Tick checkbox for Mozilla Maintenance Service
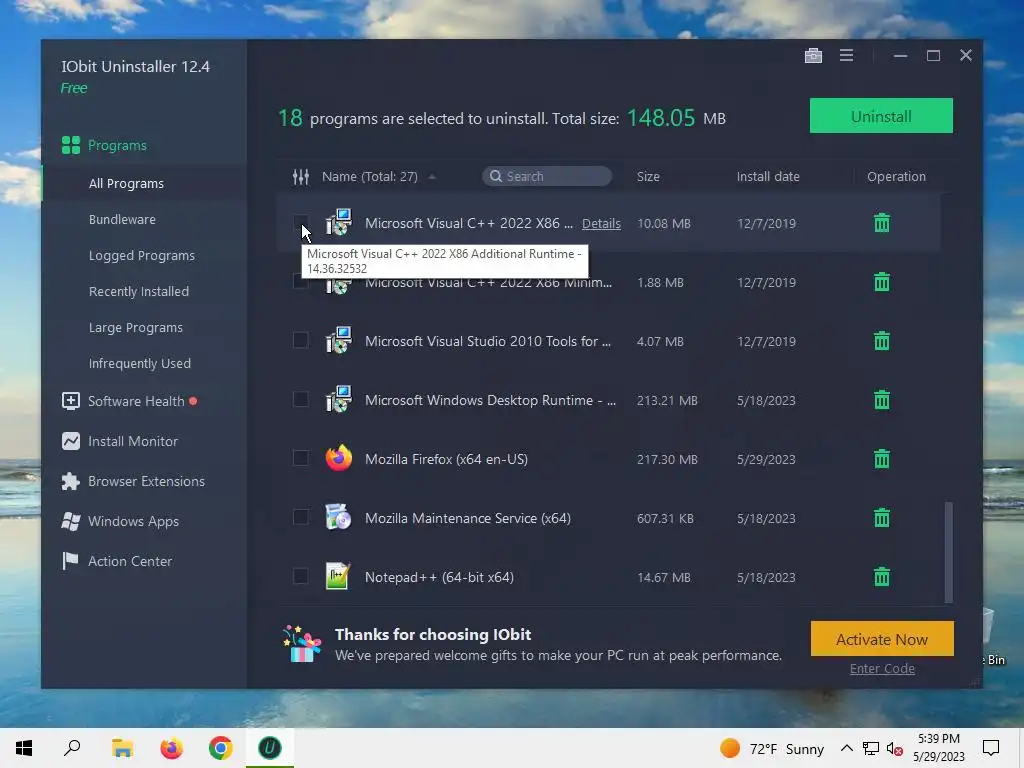The width and height of the screenshot is (1024, 768). pos(300,517)
